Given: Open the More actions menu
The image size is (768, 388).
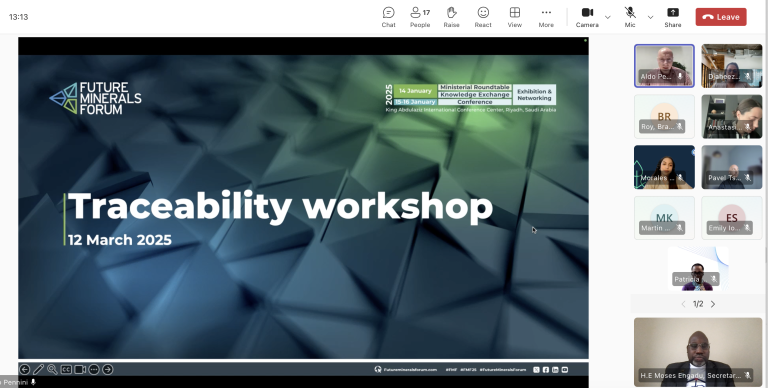Looking at the screenshot, I should pyautogui.click(x=546, y=17).
